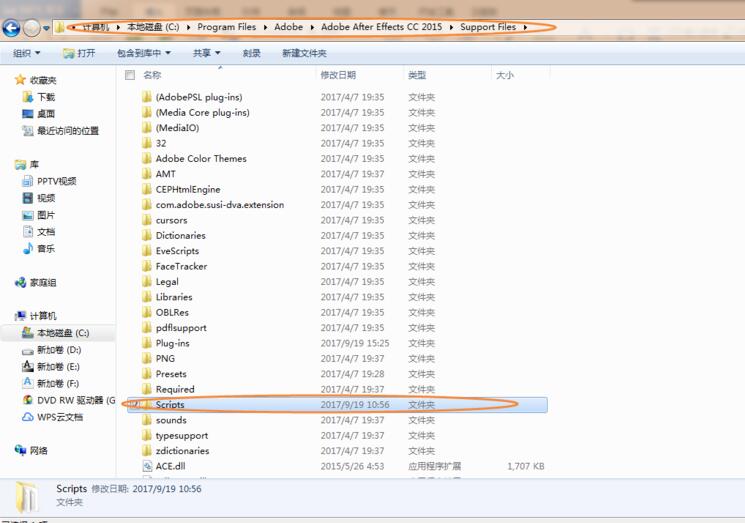
Task: Select the zdictionaries folder icon
Action: 147,451
